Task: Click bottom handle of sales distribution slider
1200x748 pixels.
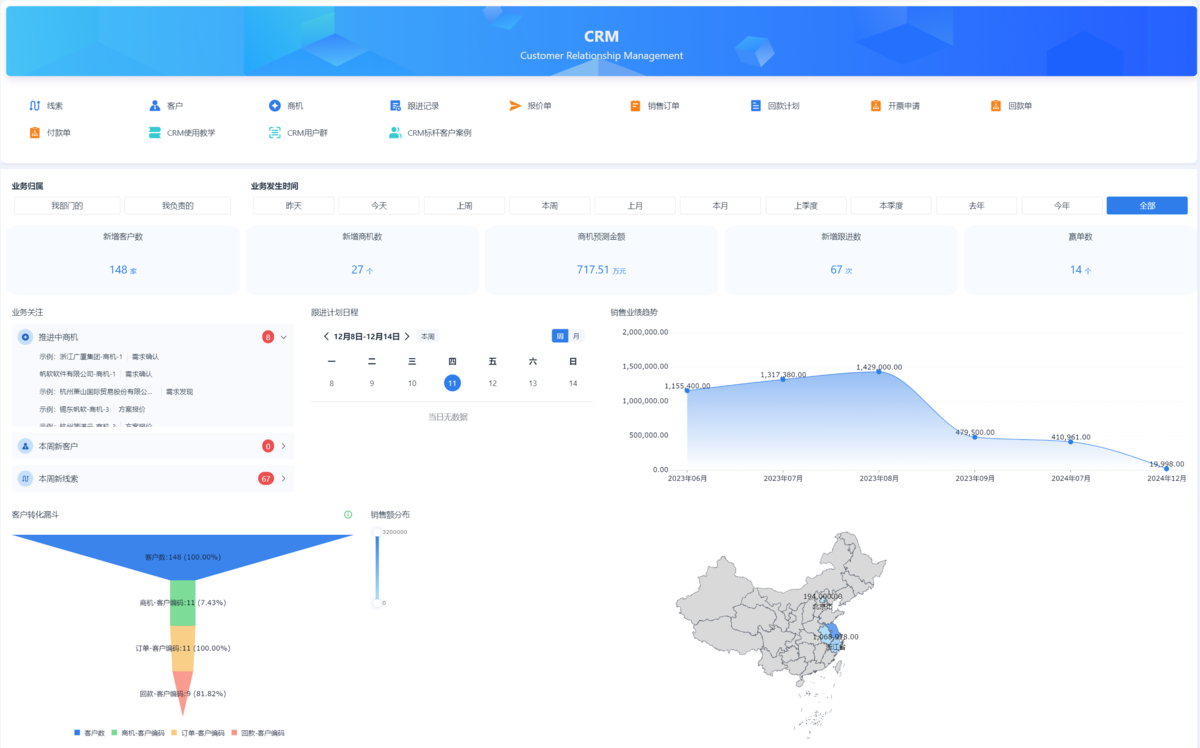Action: 377,603
